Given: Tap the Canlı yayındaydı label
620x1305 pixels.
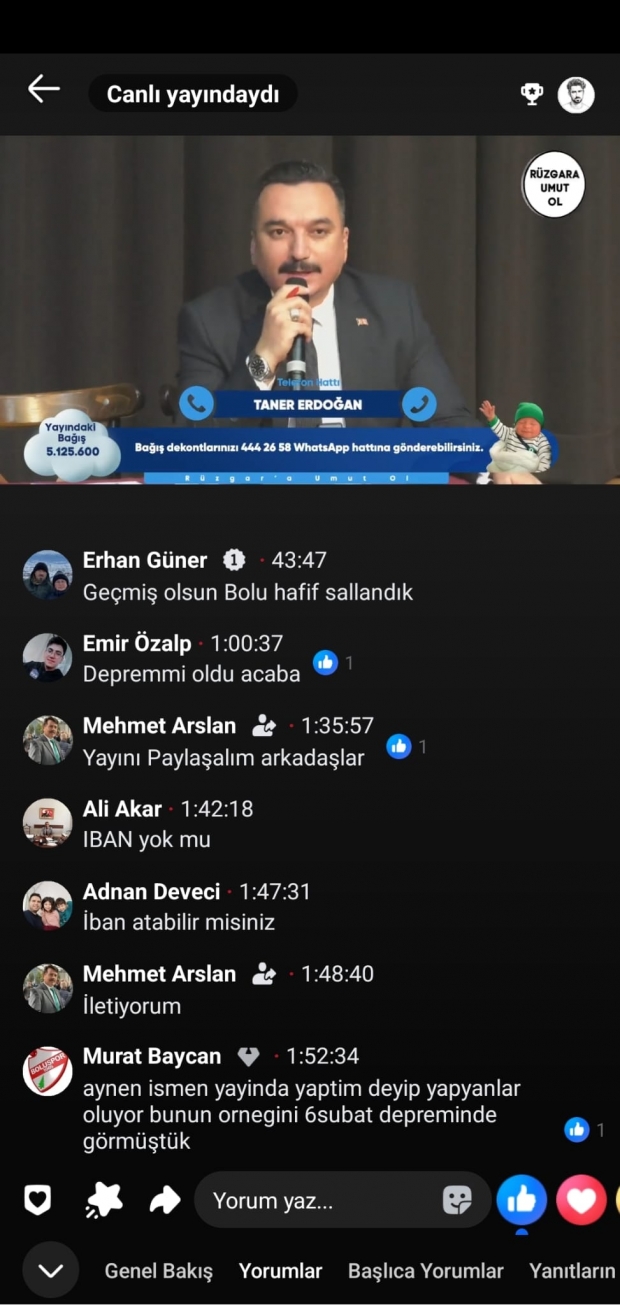Looking at the screenshot, I should (x=193, y=94).
